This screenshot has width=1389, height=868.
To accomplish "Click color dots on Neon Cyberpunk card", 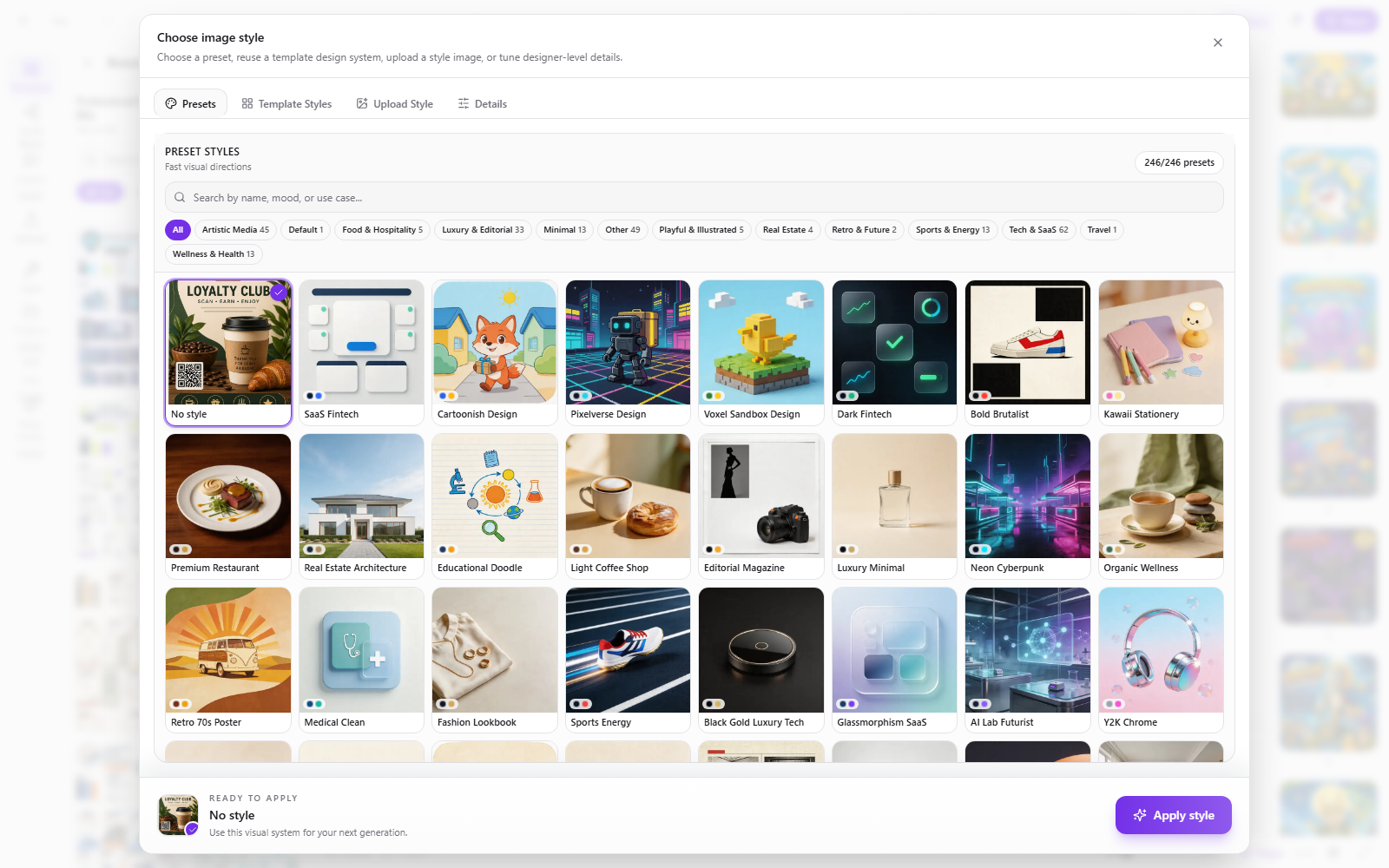I will (x=980, y=549).
